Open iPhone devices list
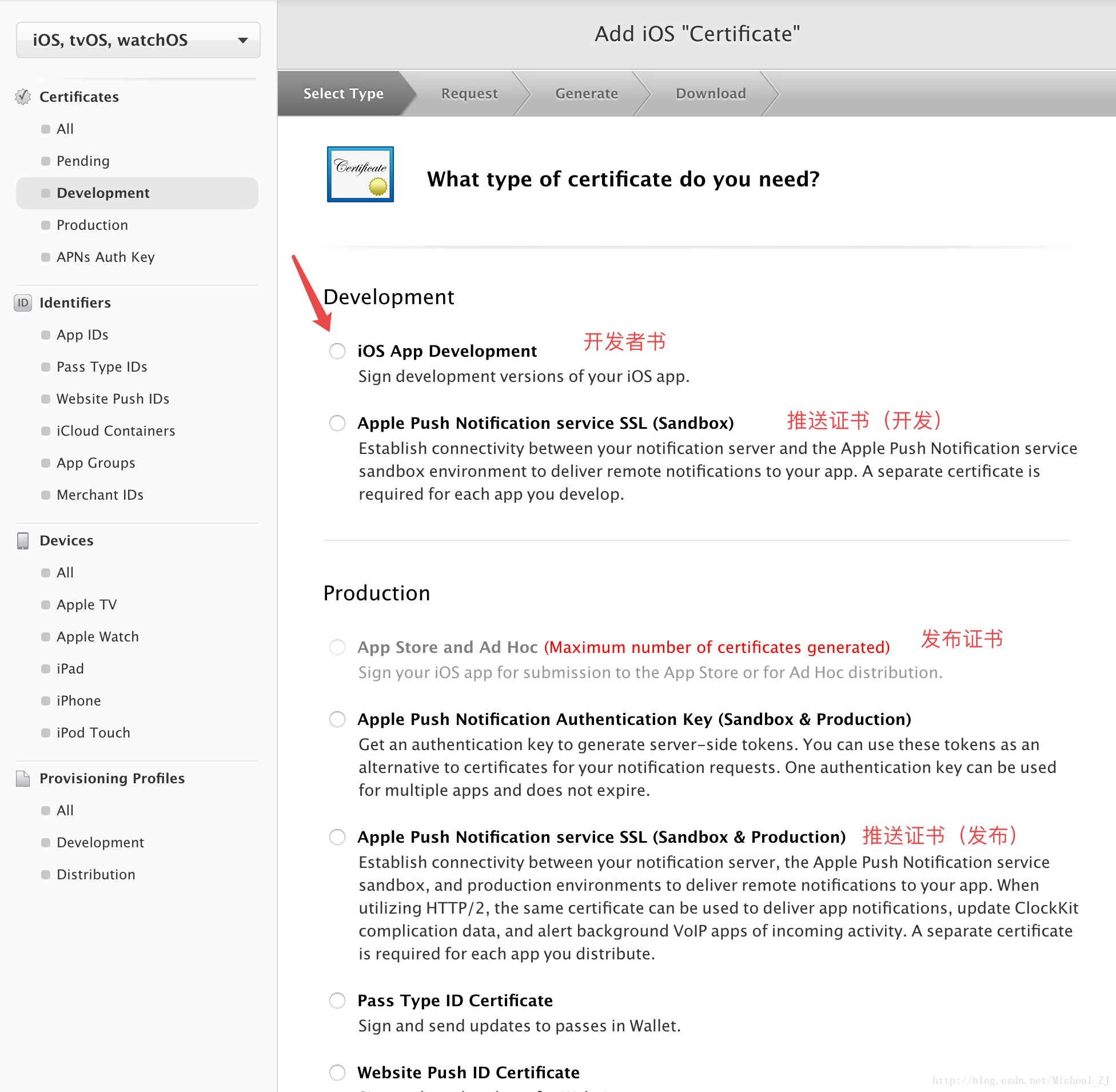 pos(78,702)
